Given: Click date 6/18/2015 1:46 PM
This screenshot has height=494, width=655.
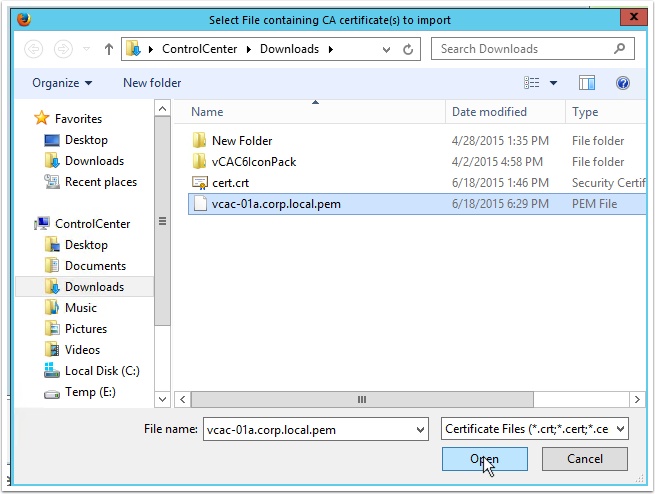Looking at the screenshot, I should [x=500, y=183].
